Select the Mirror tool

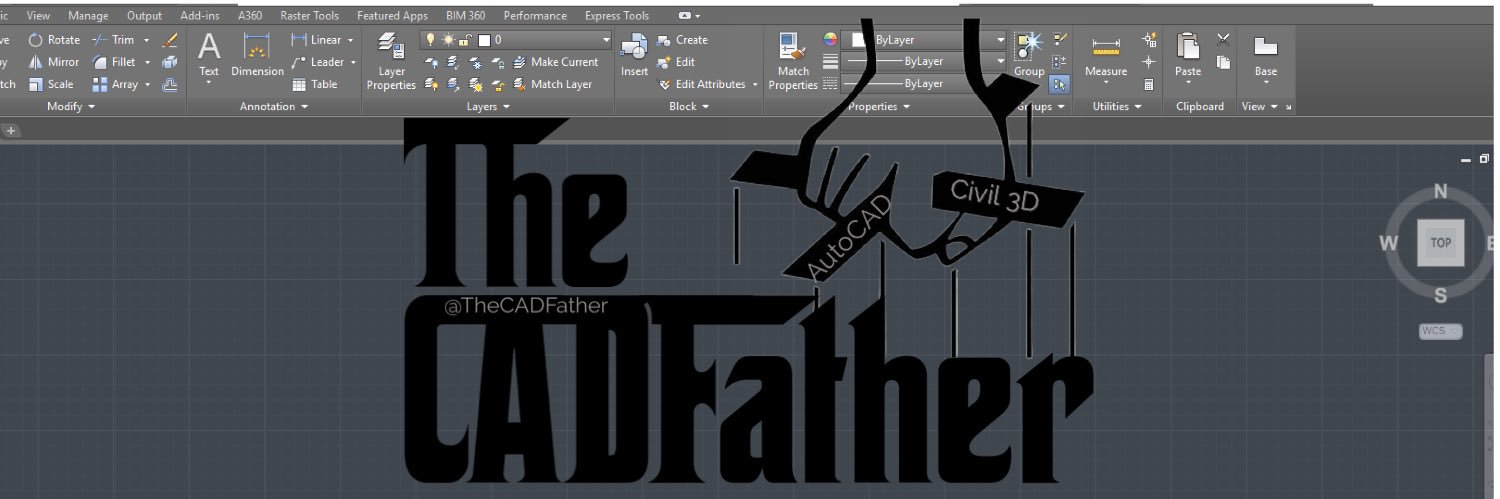click(54, 62)
